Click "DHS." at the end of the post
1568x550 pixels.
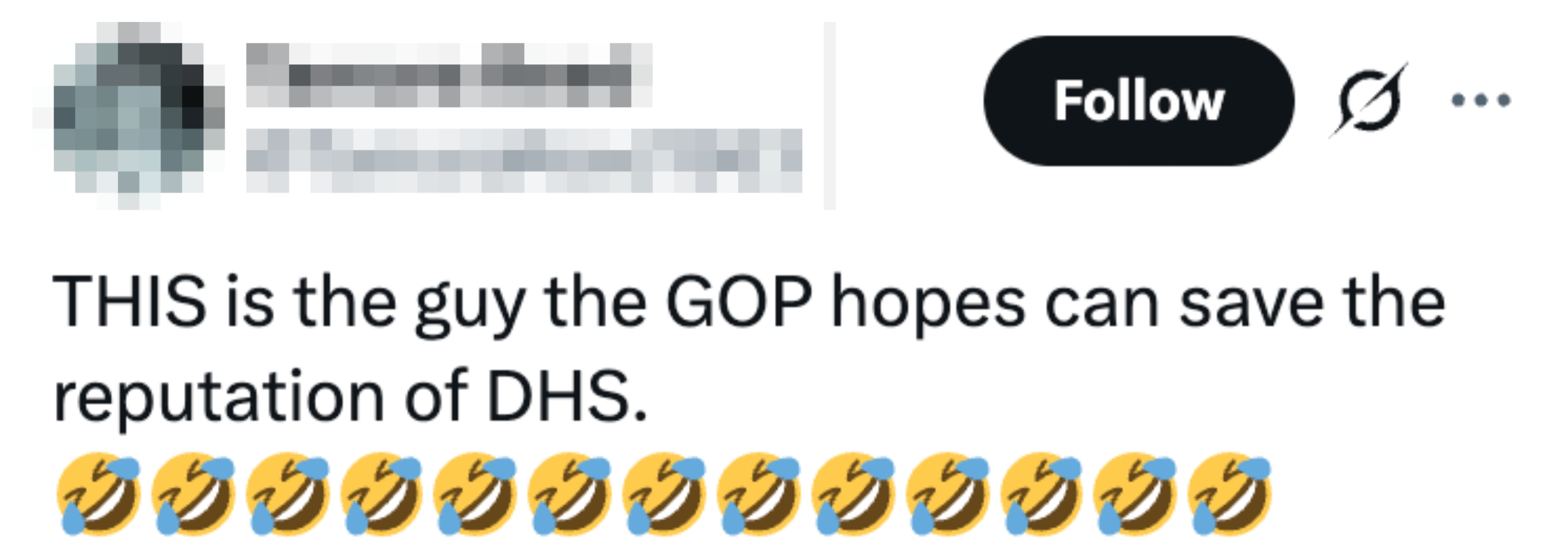(566, 395)
